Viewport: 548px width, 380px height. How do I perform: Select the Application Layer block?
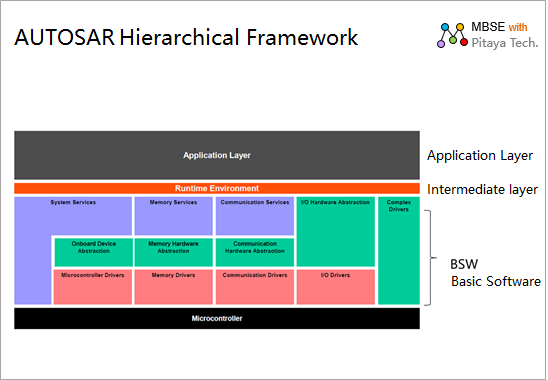coord(217,155)
